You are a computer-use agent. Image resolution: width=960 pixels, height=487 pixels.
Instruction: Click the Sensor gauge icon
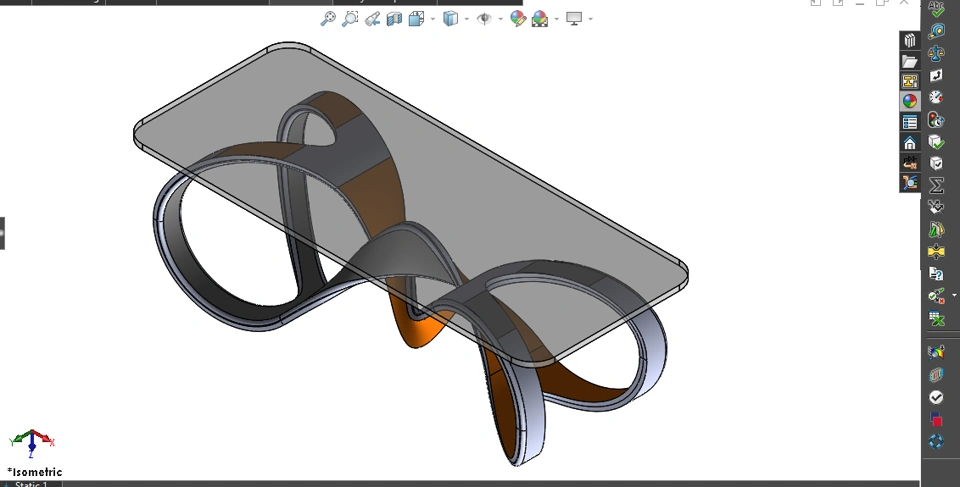(x=936, y=97)
